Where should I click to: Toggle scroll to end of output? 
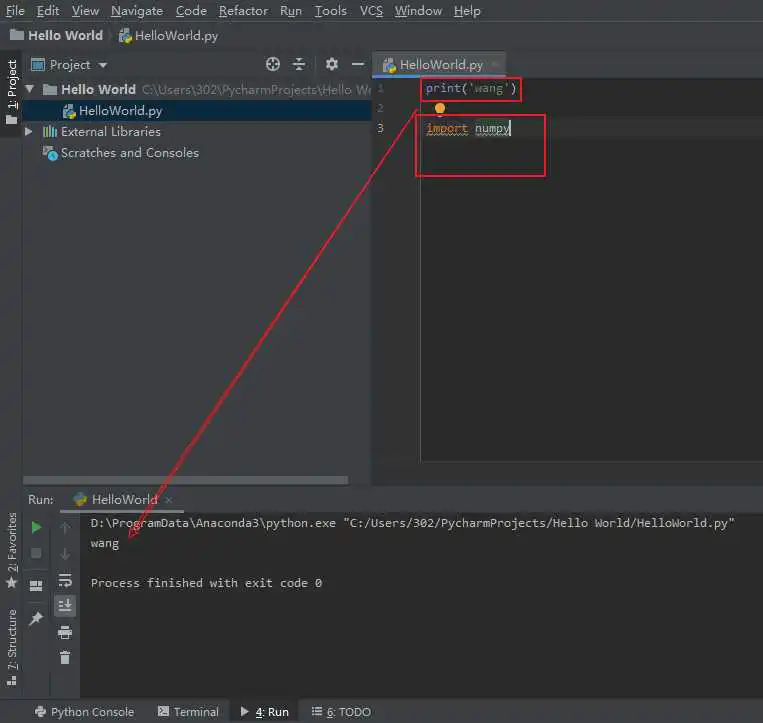point(65,606)
